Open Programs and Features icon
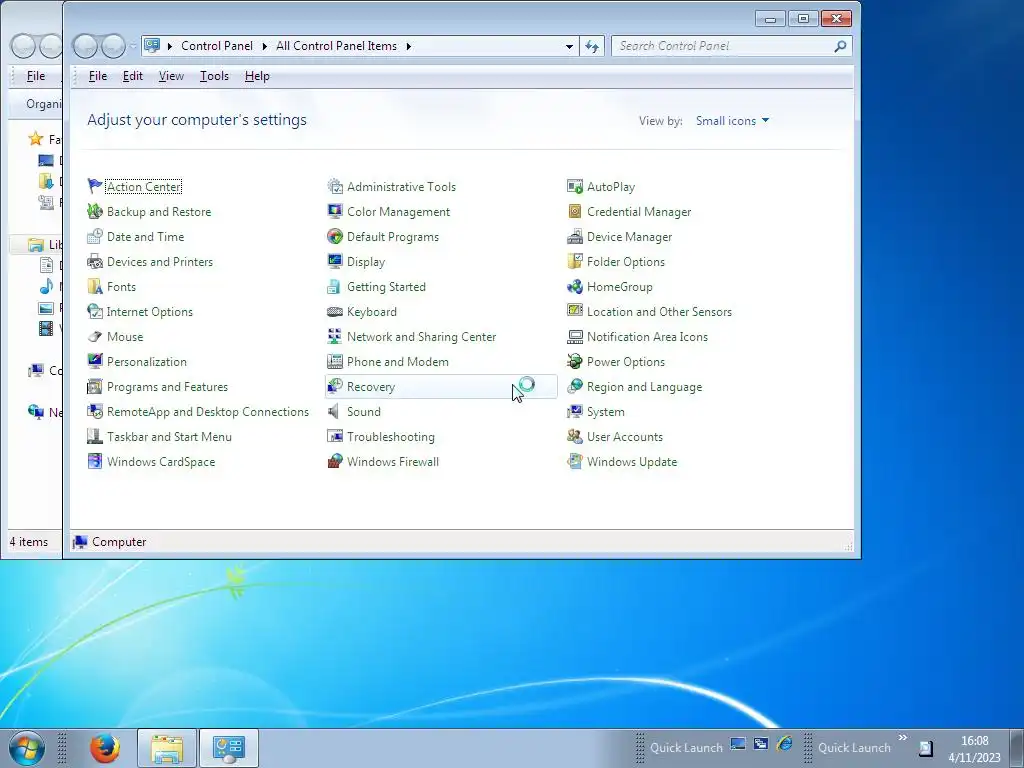1024x768 pixels. pyautogui.click(x=95, y=387)
